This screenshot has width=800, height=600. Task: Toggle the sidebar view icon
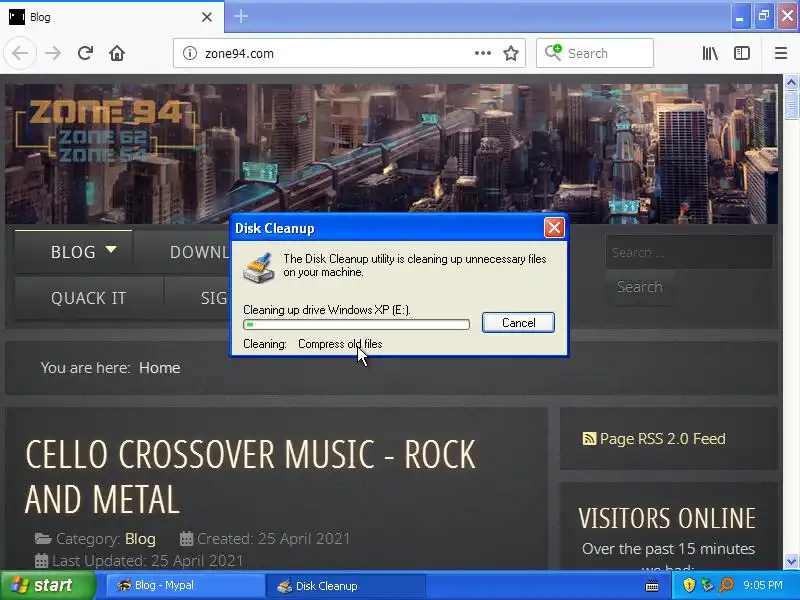point(741,53)
